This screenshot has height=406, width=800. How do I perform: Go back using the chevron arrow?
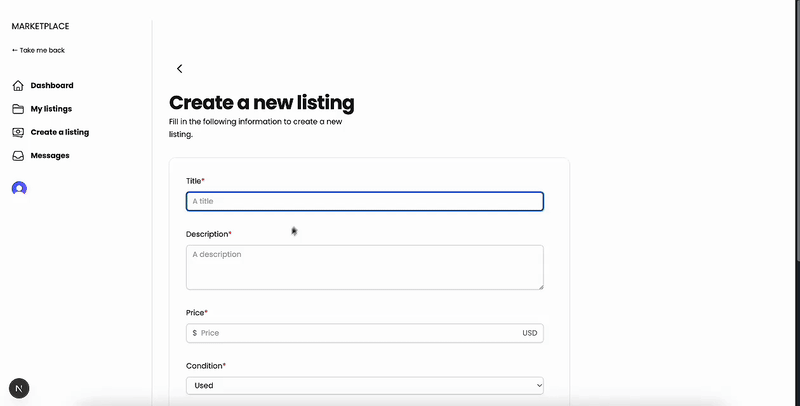pos(180,68)
